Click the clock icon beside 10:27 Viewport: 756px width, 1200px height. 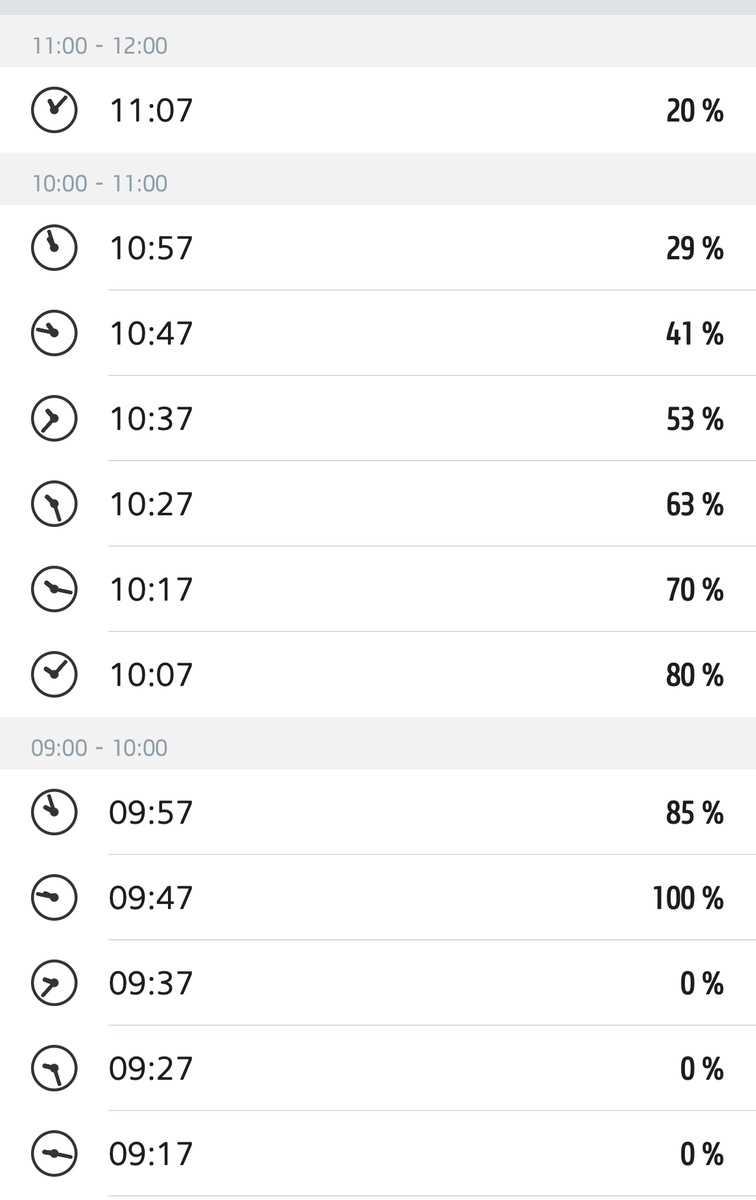coord(54,504)
